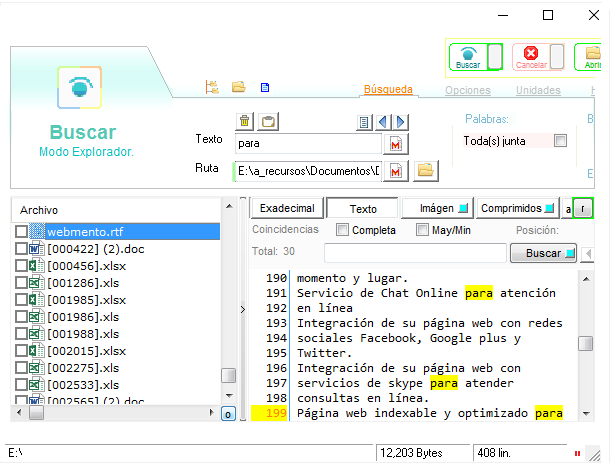
Task: Click the folder browse icon next to Ruta
Action: 425,171
